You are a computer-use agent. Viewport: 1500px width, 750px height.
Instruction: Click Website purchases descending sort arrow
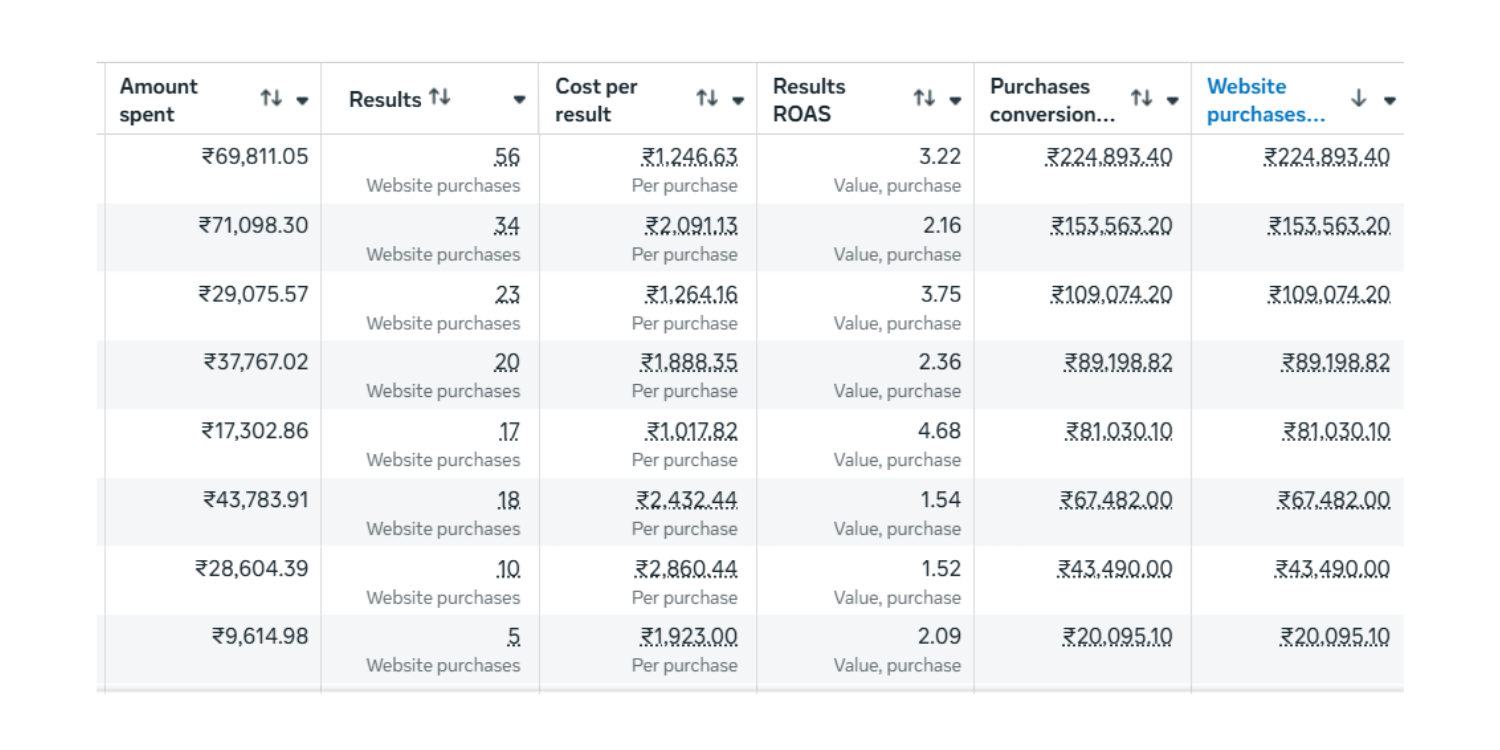[1358, 98]
